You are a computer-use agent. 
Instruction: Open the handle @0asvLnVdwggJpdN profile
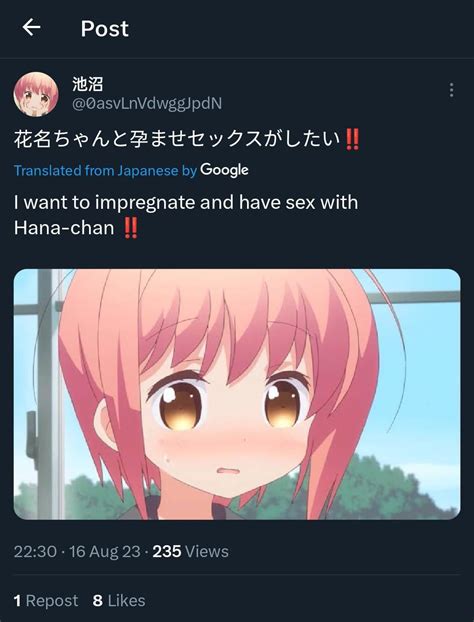pos(147,104)
